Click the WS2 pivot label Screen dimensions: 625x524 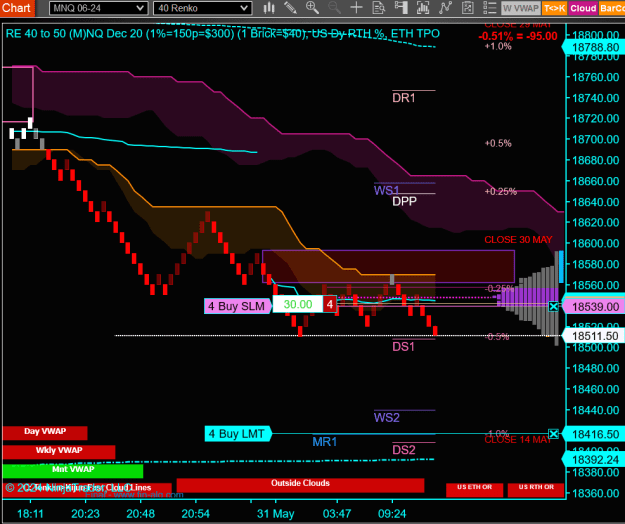coord(386,418)
